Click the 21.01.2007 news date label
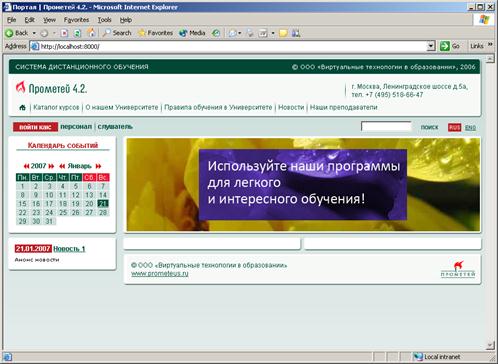This screenshot has height=364, width=498. point(33,249)
